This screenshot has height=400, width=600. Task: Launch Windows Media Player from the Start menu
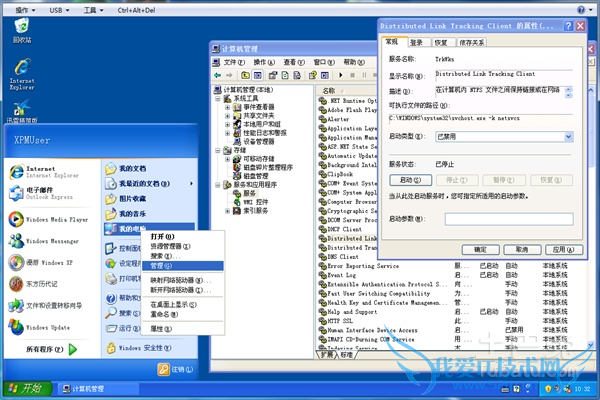[x=55, y=218]
